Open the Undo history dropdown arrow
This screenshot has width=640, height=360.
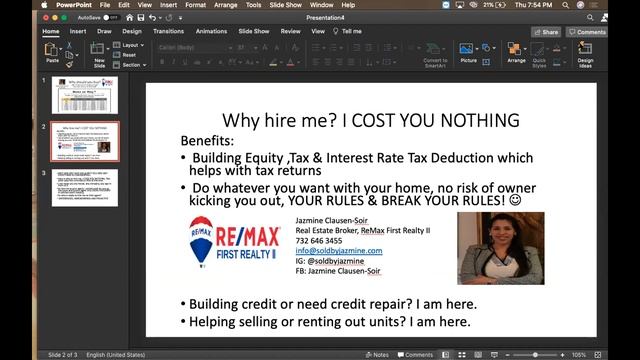pos(160,18)
